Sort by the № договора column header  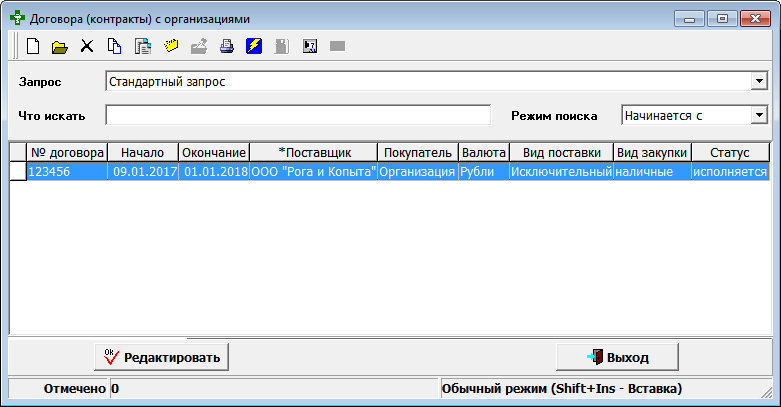point(67,152)
